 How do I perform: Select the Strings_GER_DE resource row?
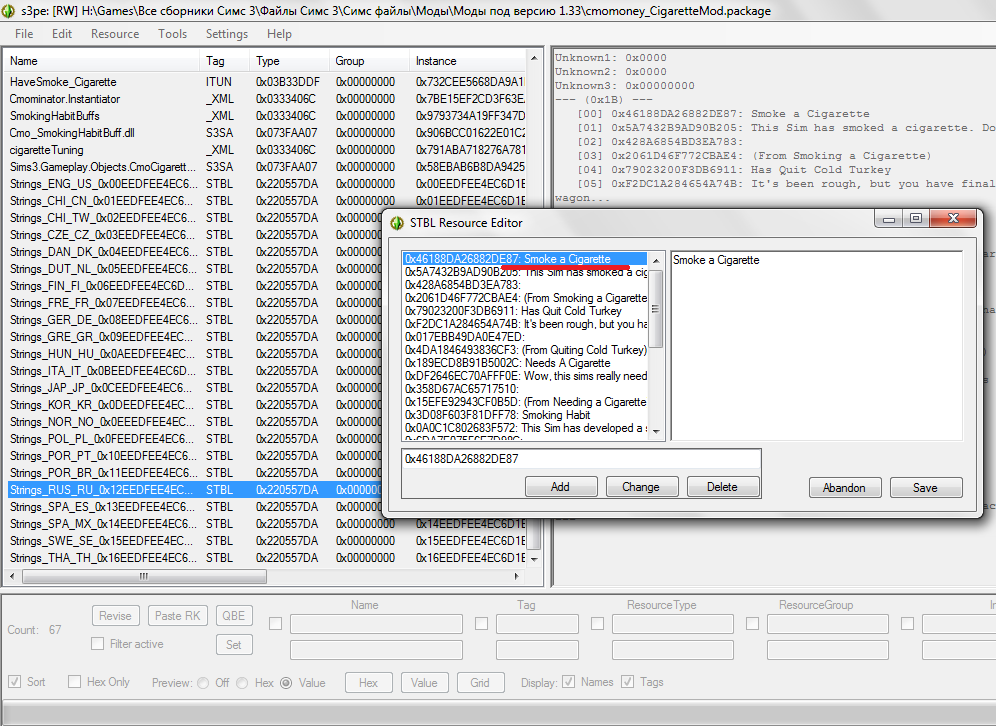pyautogui.click(x=100, y=320)
